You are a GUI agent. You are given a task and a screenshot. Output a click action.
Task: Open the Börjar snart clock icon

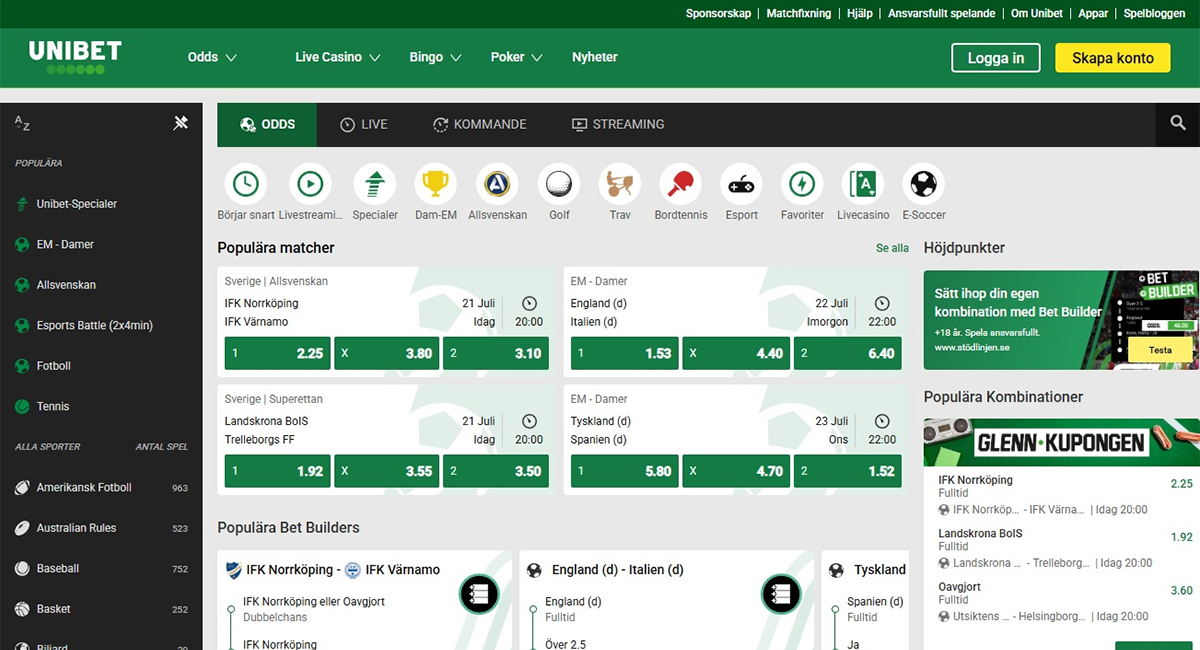pos(245,184)
